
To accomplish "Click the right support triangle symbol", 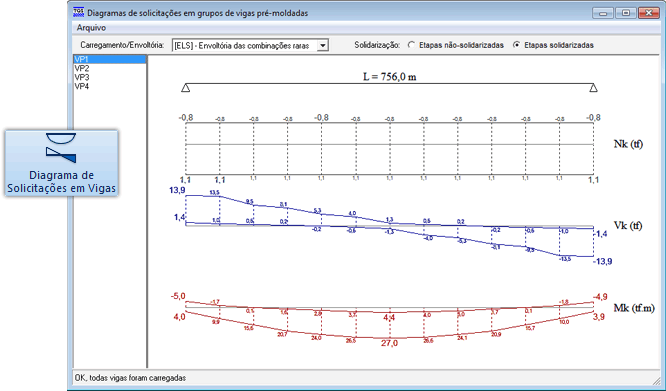I will tap(593, 88).
